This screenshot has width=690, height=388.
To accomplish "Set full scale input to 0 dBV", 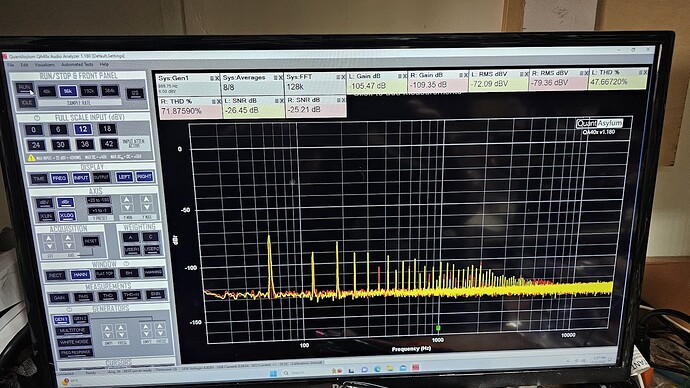I will click(x=33, y=130).
